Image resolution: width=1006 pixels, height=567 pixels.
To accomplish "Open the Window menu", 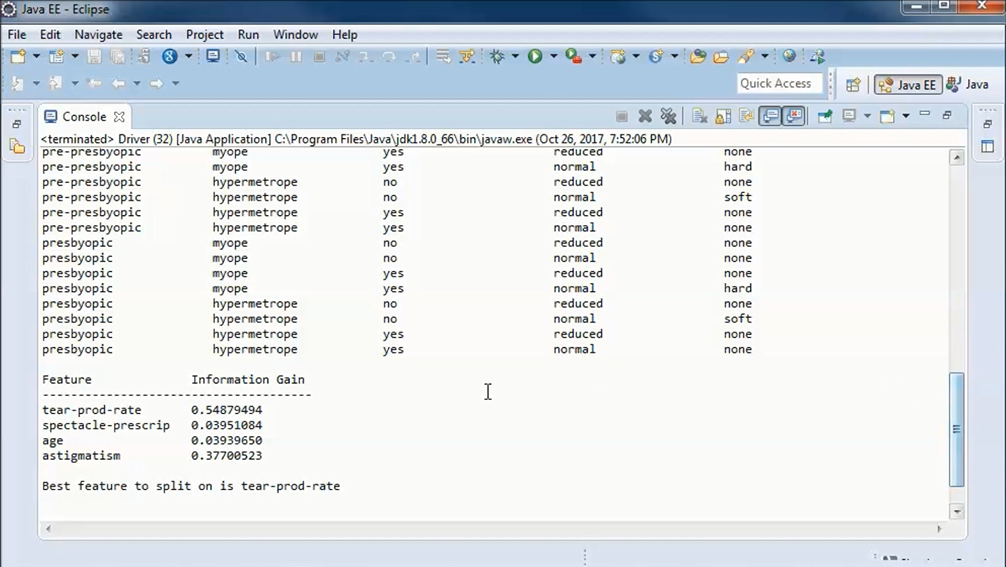I will 295,35.
